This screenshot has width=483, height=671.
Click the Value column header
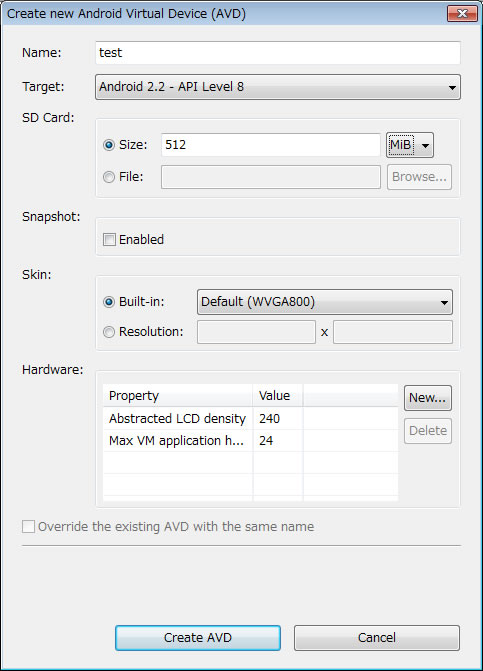(x=278, y=395)
